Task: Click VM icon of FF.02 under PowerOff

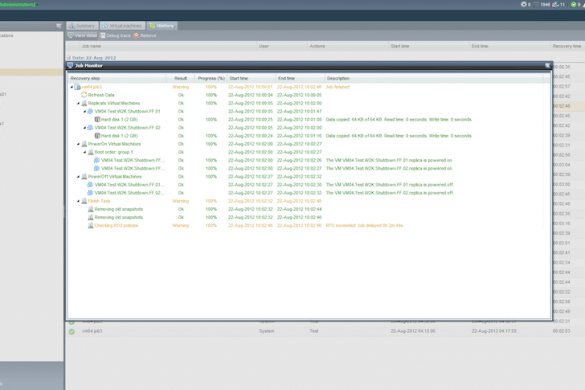Action: pyautogui.click(x=90, y=193)
